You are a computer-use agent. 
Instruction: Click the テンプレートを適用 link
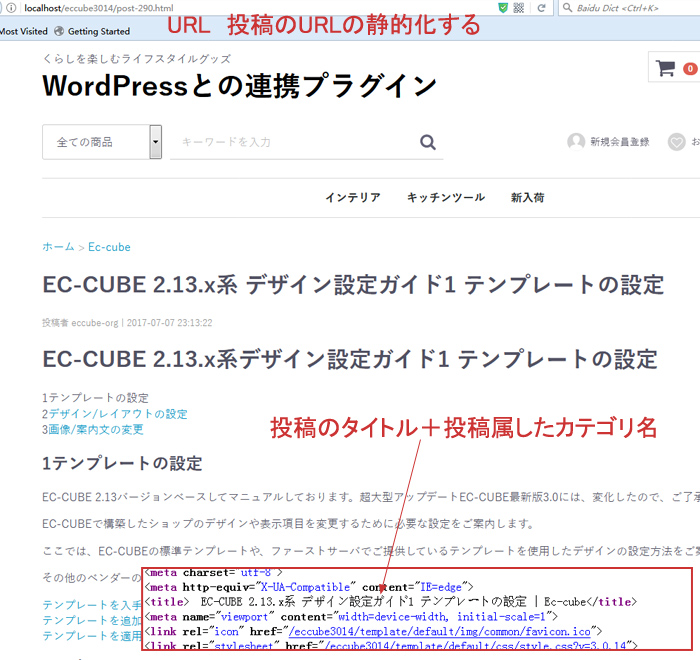(x=92, y=636)
